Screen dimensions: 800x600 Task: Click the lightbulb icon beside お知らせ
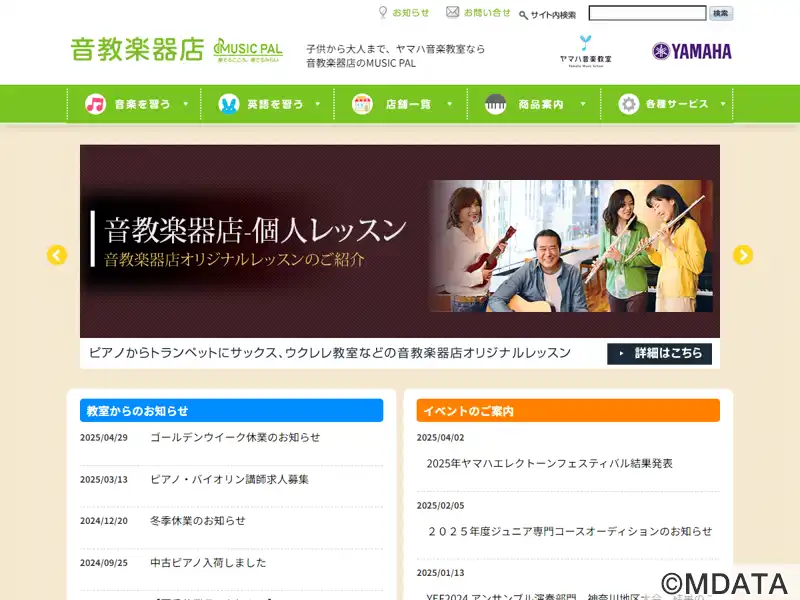[x=383, y=12]
